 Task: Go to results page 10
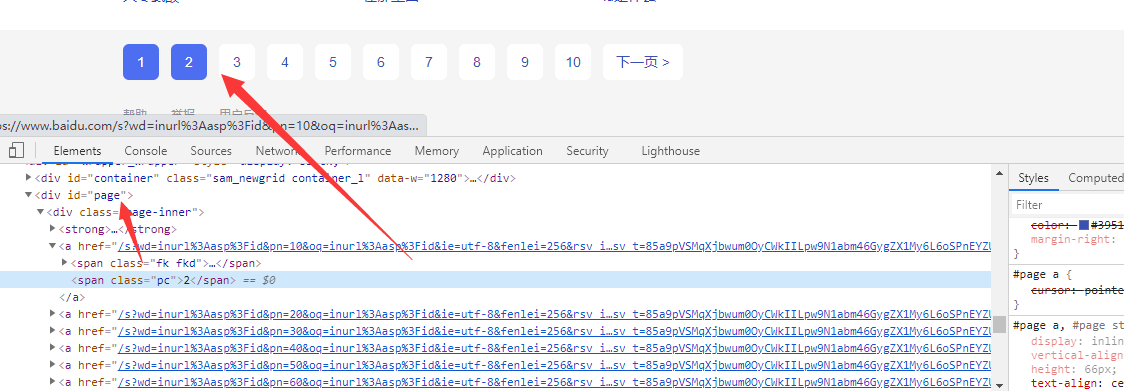pos(573,62)
